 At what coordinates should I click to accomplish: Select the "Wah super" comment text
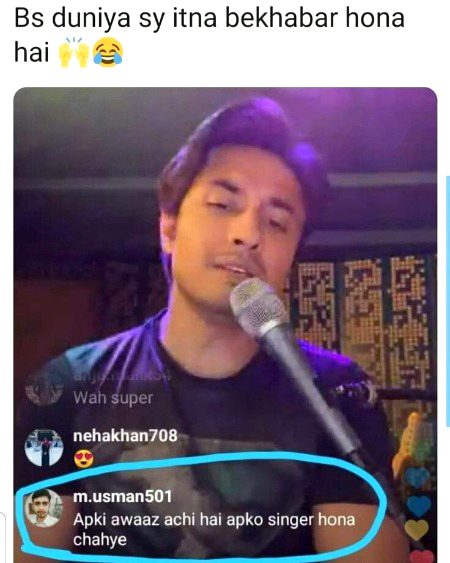[113, 398]
